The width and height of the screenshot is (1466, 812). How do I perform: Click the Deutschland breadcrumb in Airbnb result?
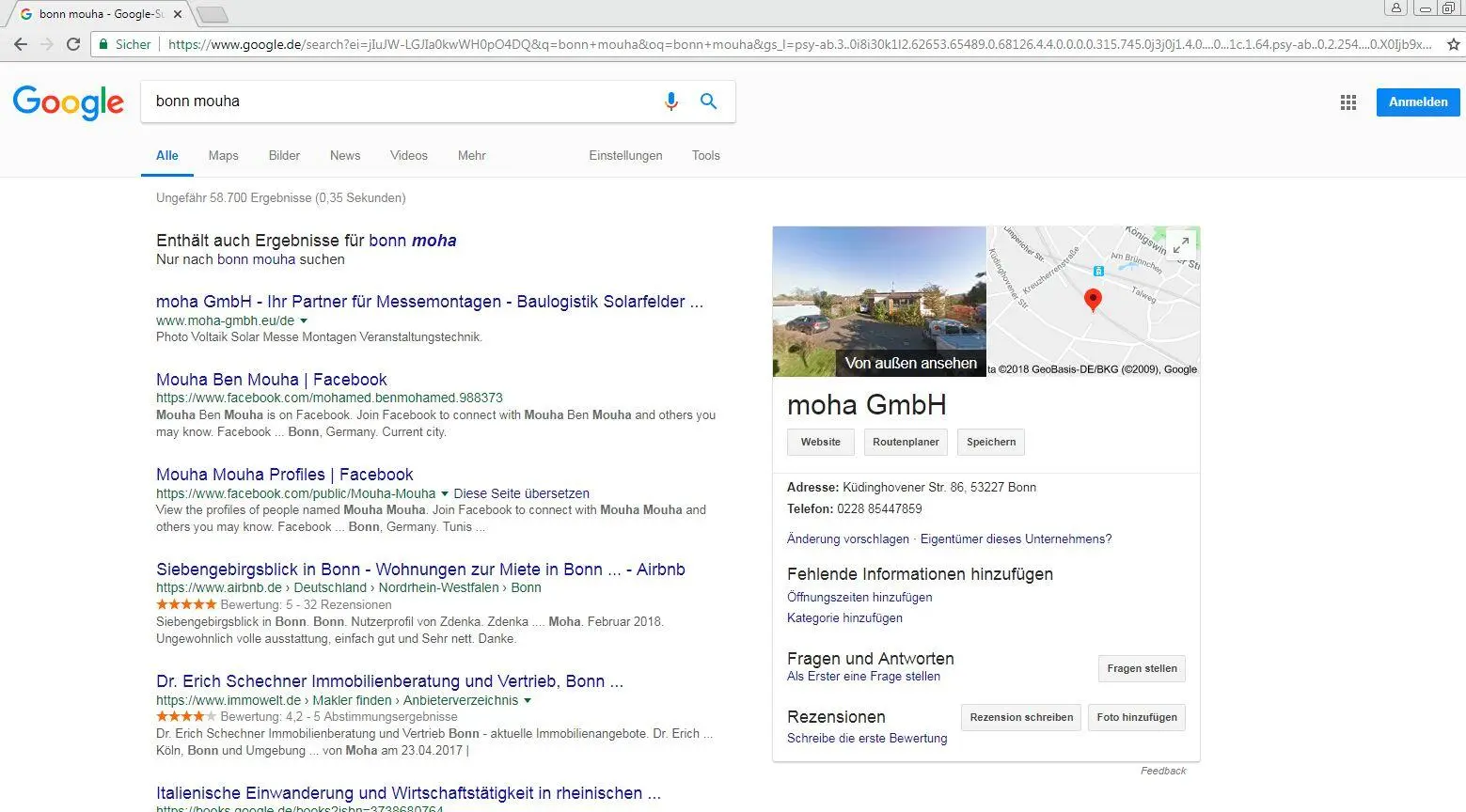[x=330, y=588]
